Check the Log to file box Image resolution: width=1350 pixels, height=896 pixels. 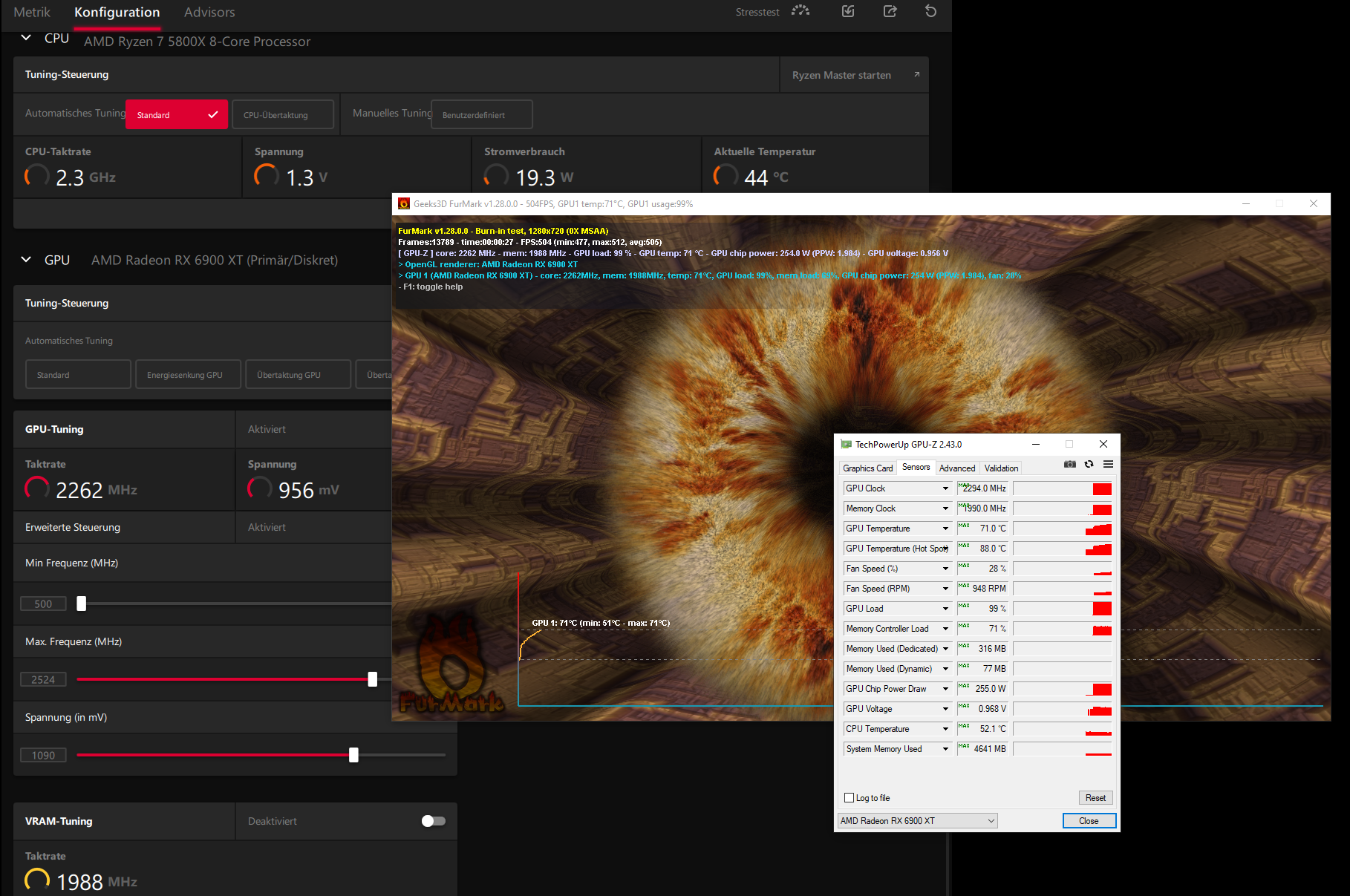pyautogui.click(x=849, y=798)
